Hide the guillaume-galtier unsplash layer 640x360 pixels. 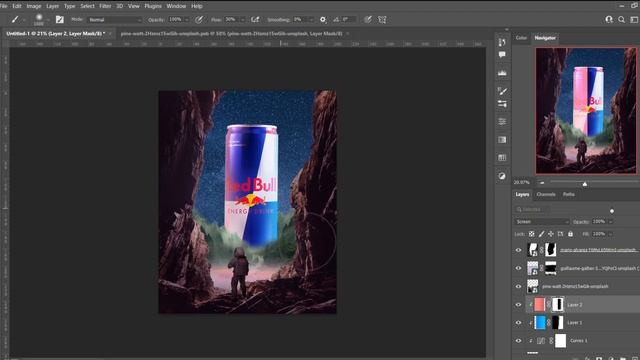pos(518,268)
